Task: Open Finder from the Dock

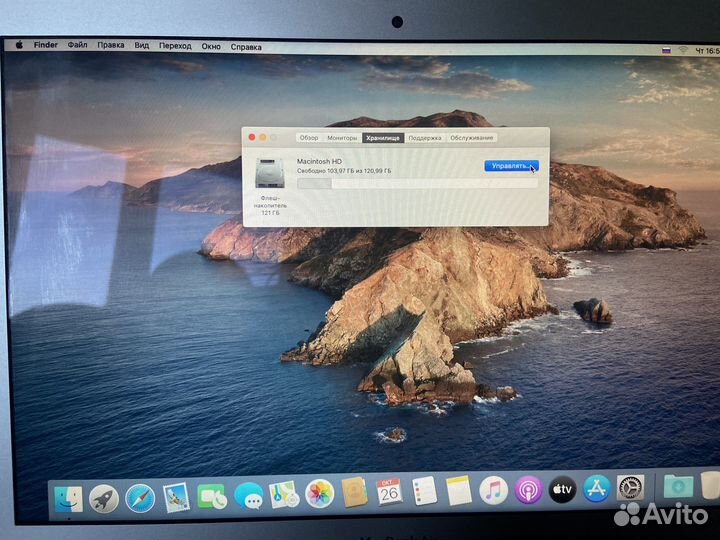Action: coord(68,499)
